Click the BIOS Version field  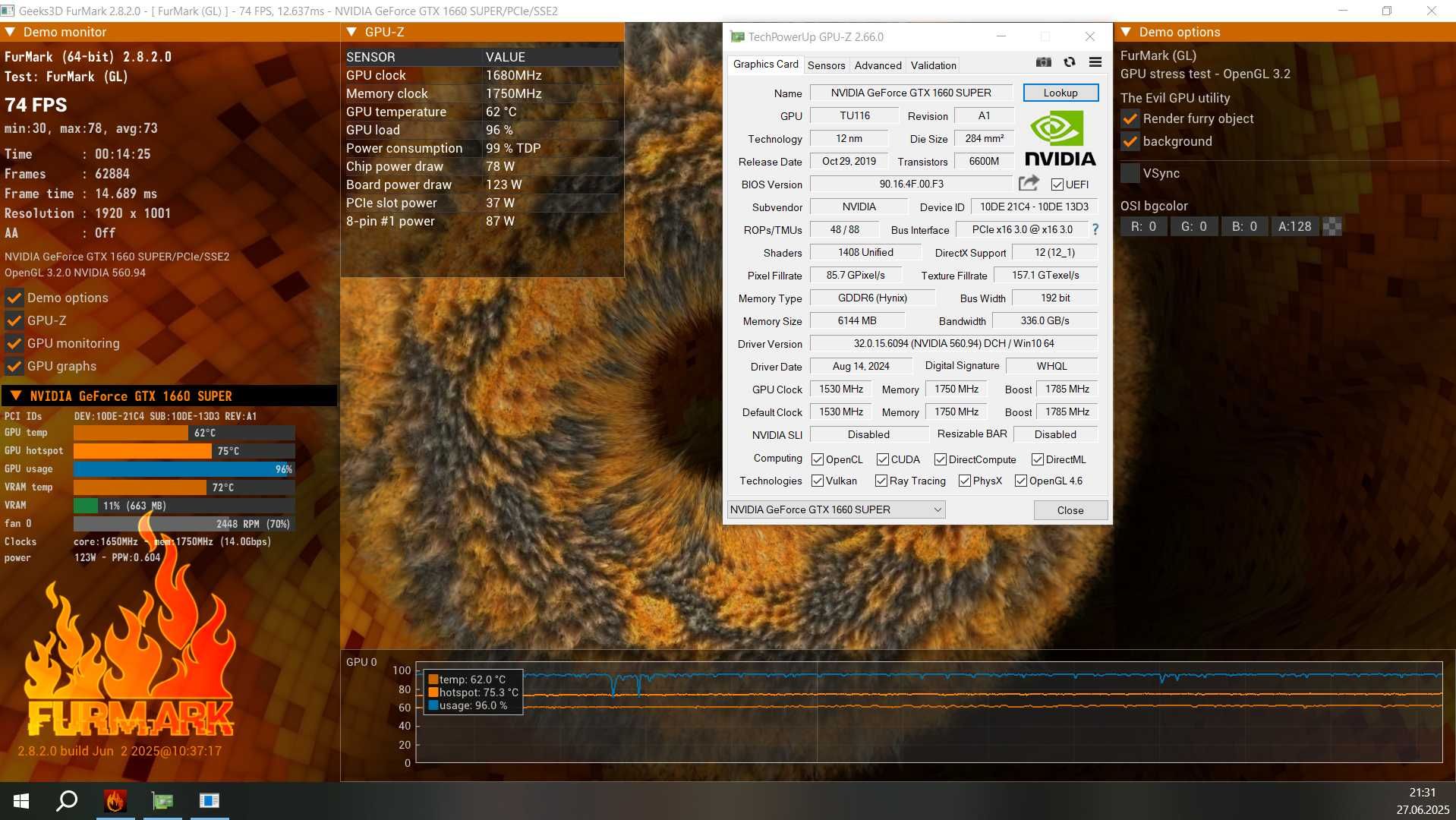click(x=911, y=184)
